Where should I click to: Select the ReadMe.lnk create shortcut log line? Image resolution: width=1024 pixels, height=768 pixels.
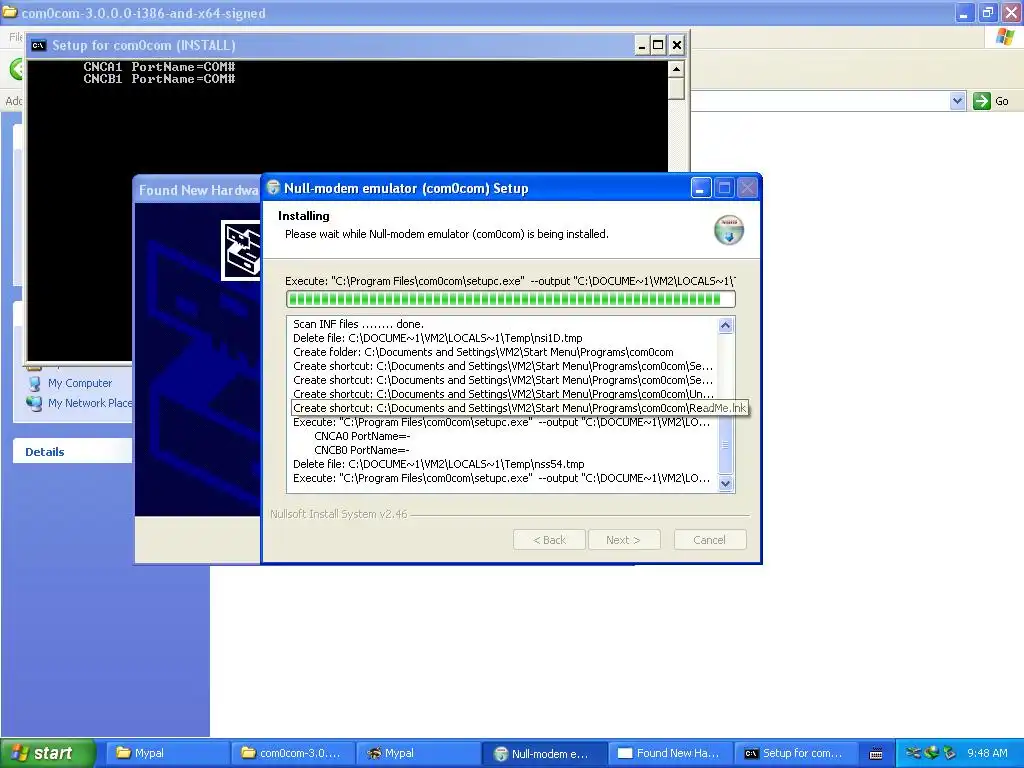(x=520, y=408)
